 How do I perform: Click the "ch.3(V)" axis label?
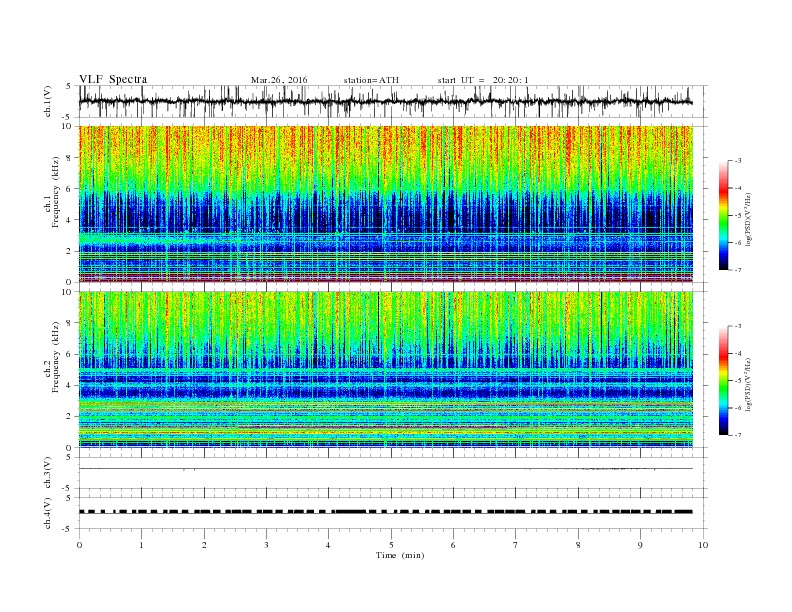coord(48,473)
